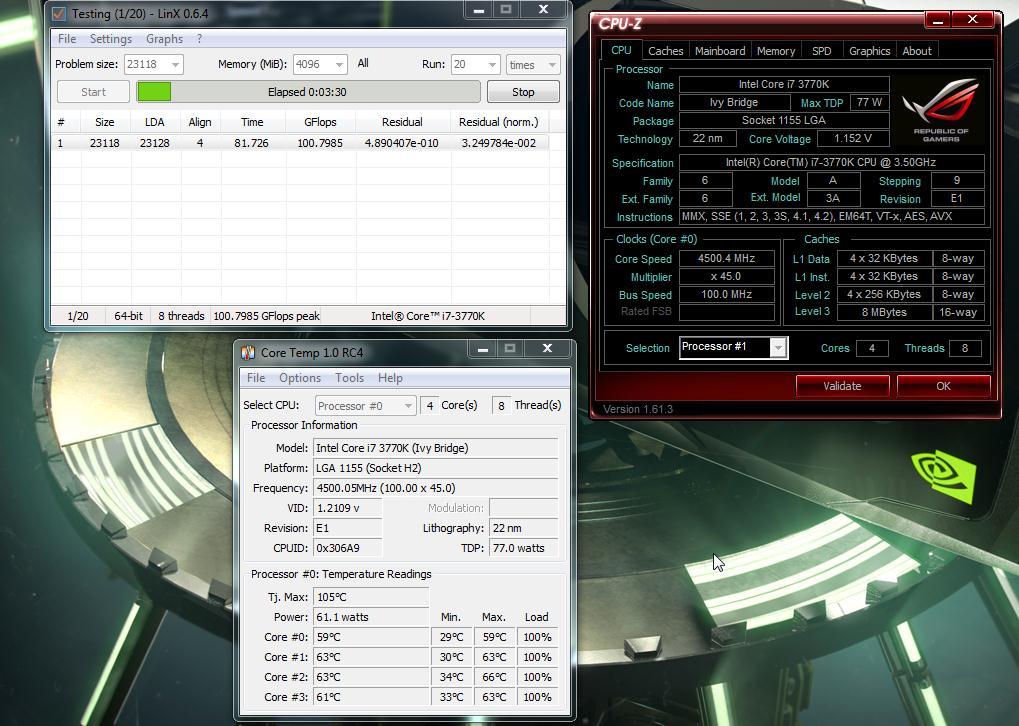
Task: Switch to the Mainboard tab in CPU-Z
Action: click(720, 51)
